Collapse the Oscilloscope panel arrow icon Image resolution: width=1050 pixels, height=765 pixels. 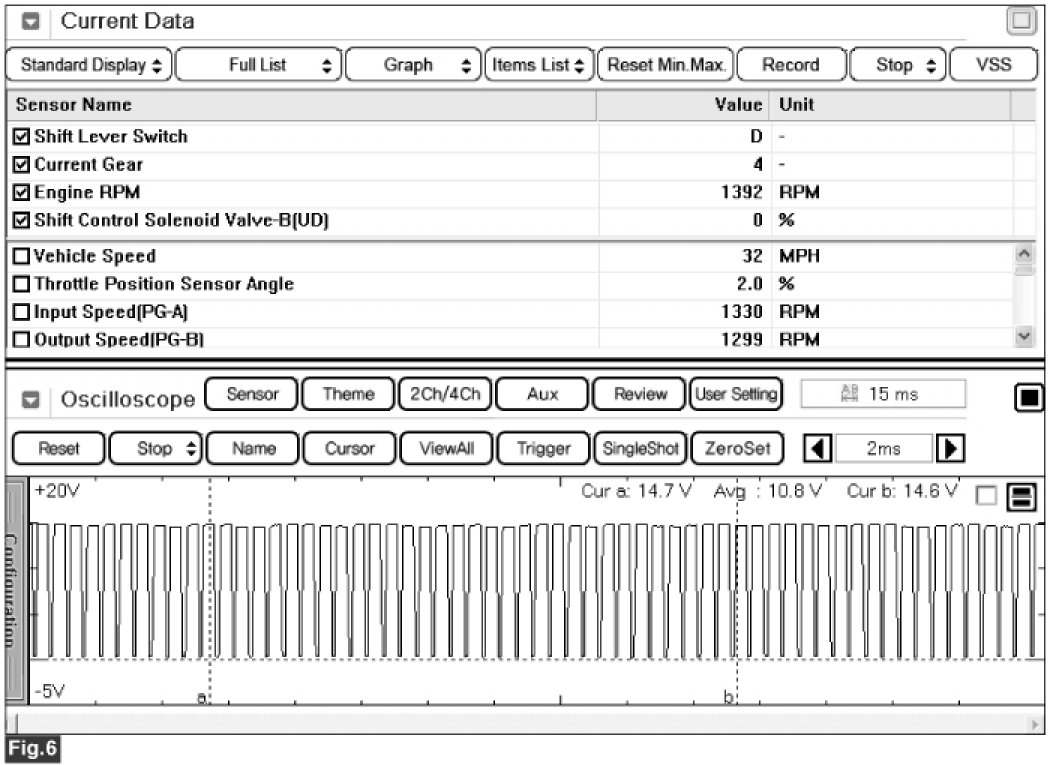tap(31, 400)
